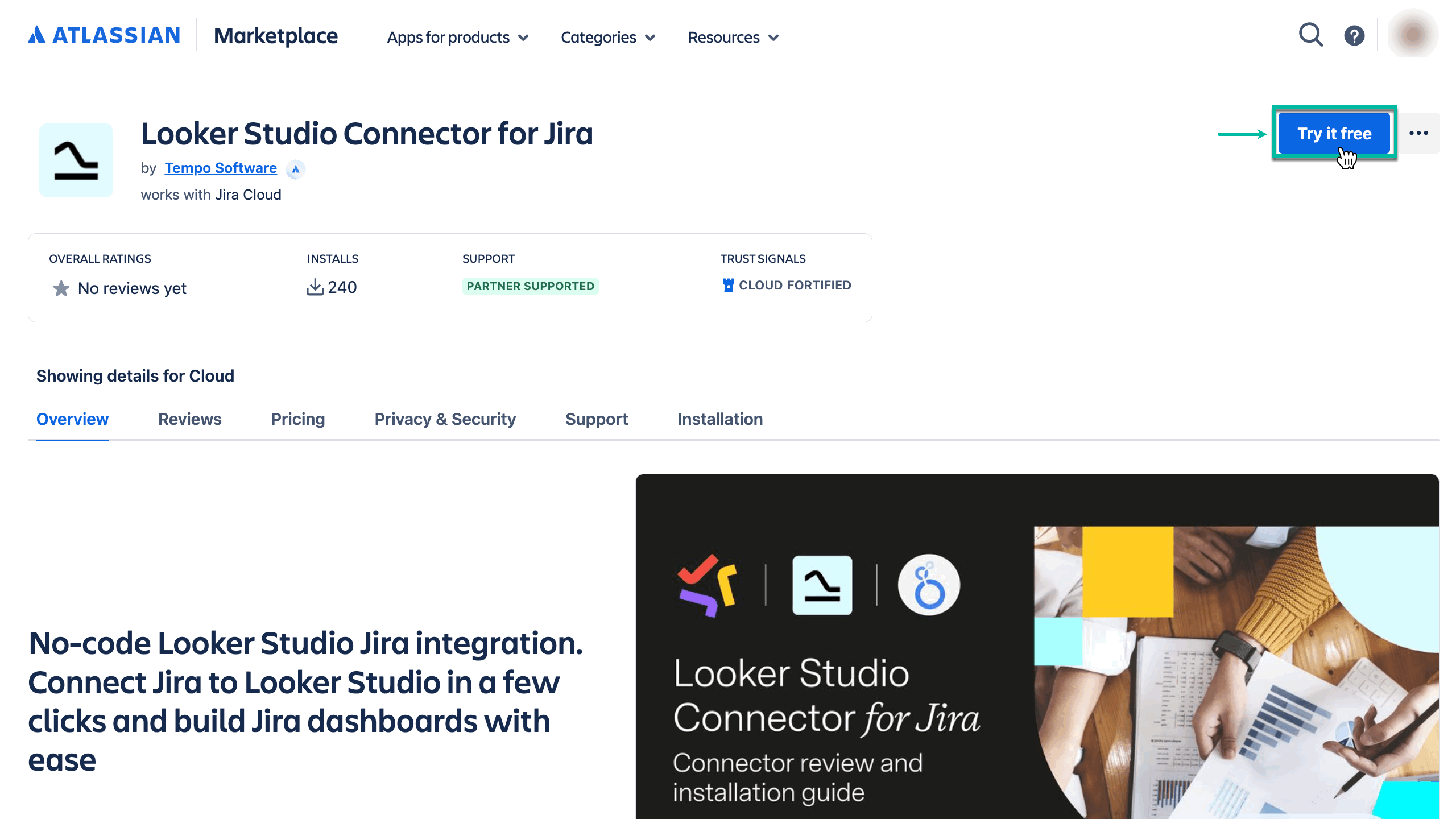
Task: Click the Partner Supported badge
Action: (x=530, y=286)
